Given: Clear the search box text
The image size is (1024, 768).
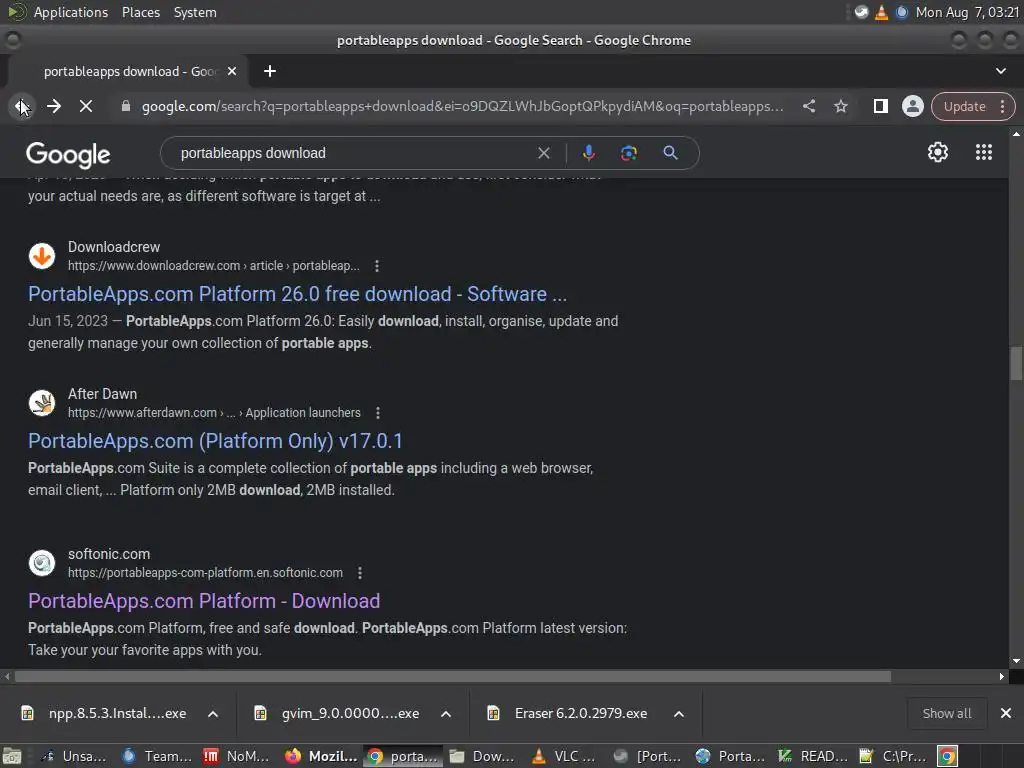Looking at the screenshot, I should tap(543, 153).
